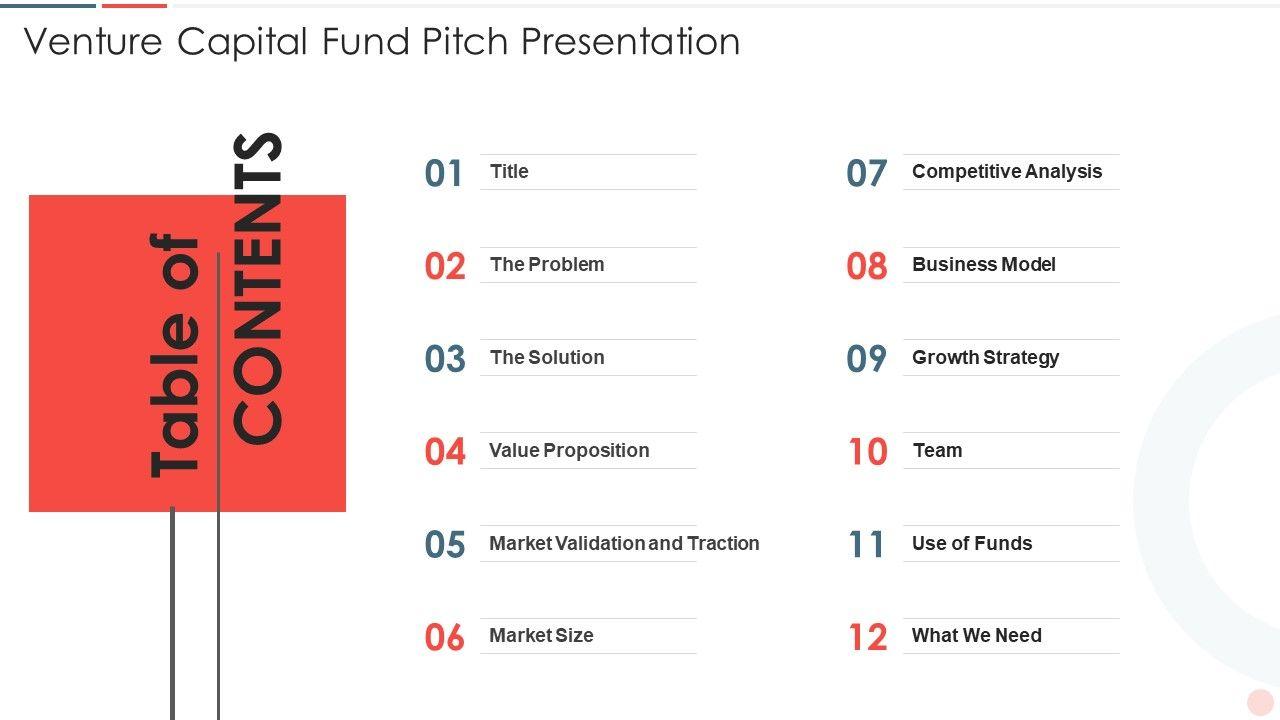Select the red number 06
This screenshot has width=1280, height=720.
click(444, 638)
